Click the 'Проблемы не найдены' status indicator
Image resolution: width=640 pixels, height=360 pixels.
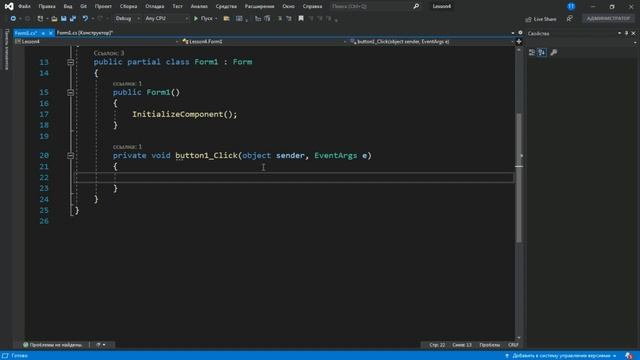pos(53,345)
